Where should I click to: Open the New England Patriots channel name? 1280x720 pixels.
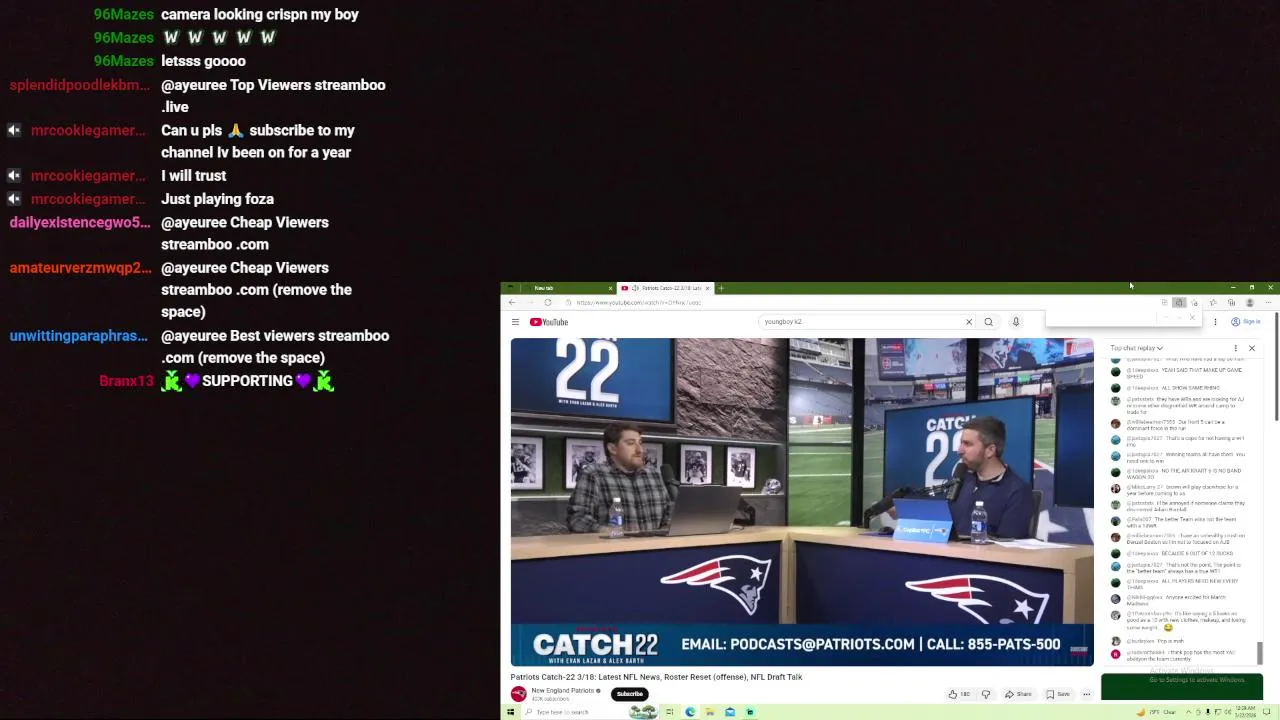pos(563,691)
